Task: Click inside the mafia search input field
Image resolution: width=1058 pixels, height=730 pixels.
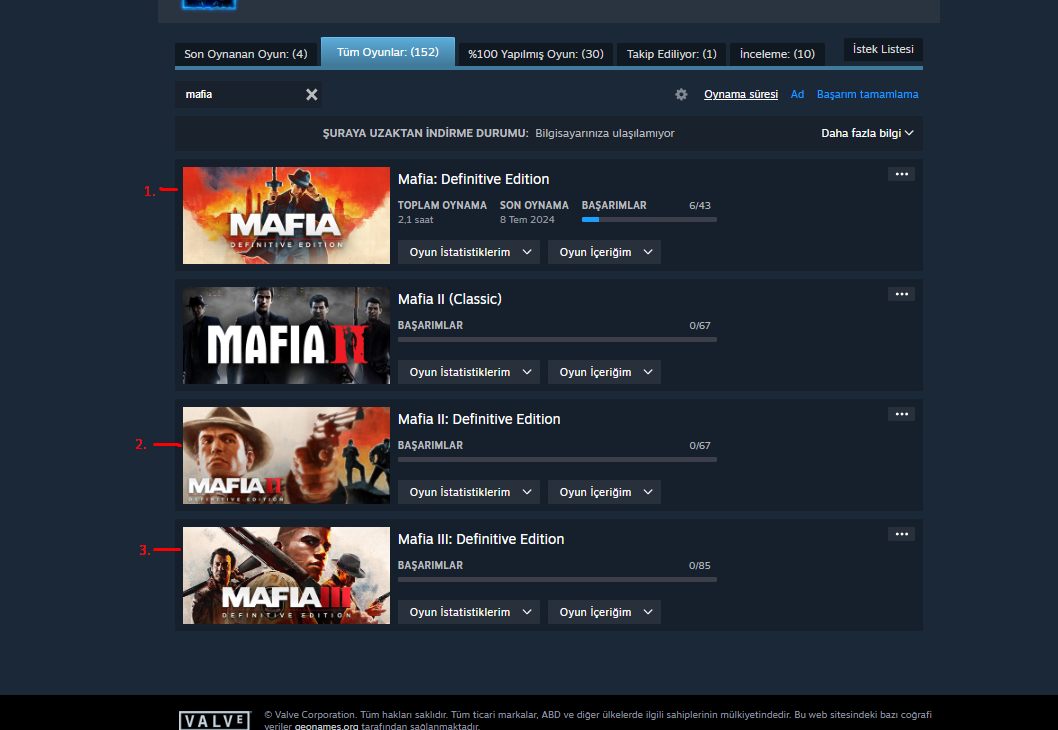Action: 240,94
